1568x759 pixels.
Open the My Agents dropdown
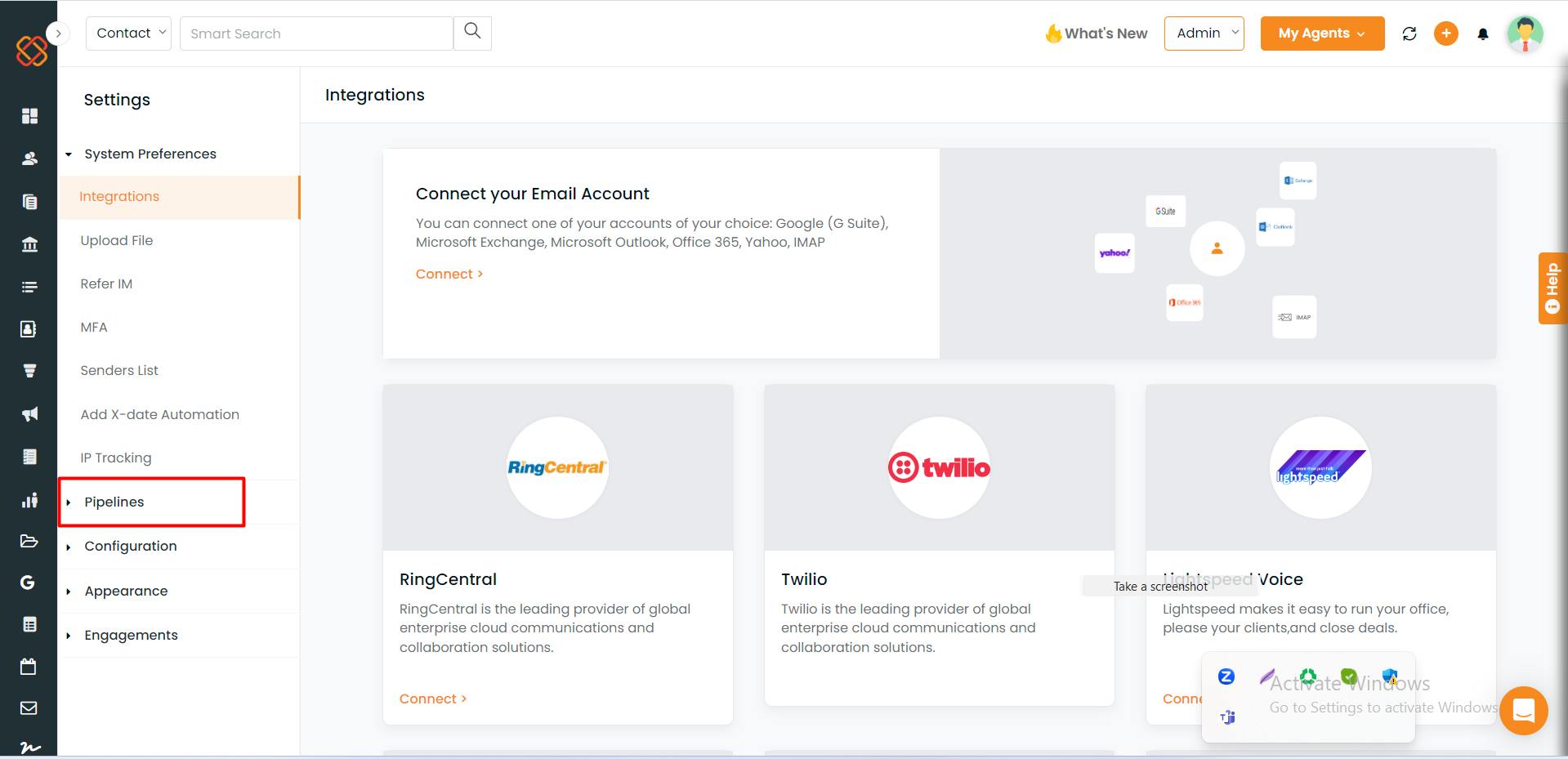click(1322, 33)
